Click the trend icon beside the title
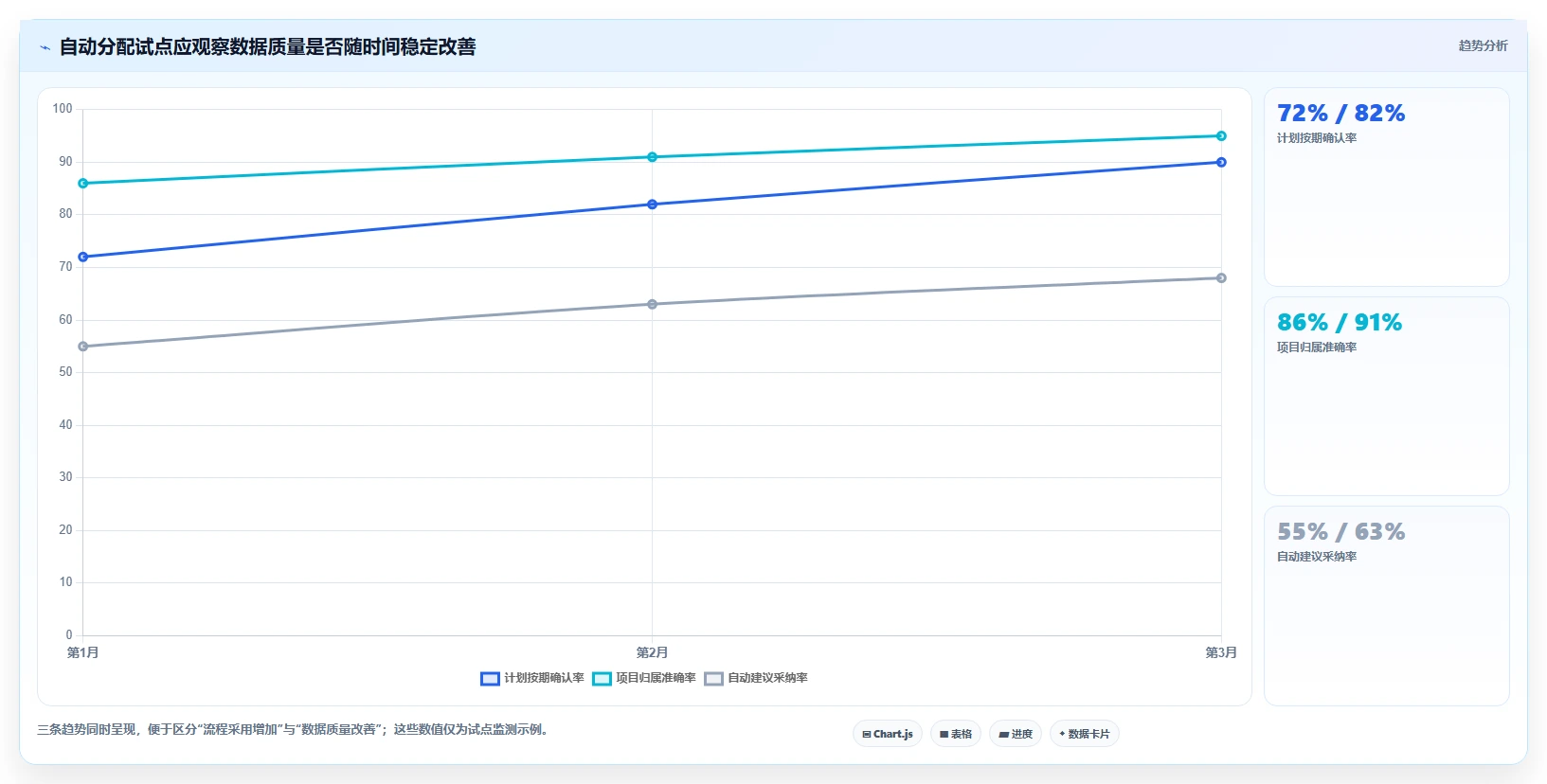The image size is (1547, 784). point(45,47)
